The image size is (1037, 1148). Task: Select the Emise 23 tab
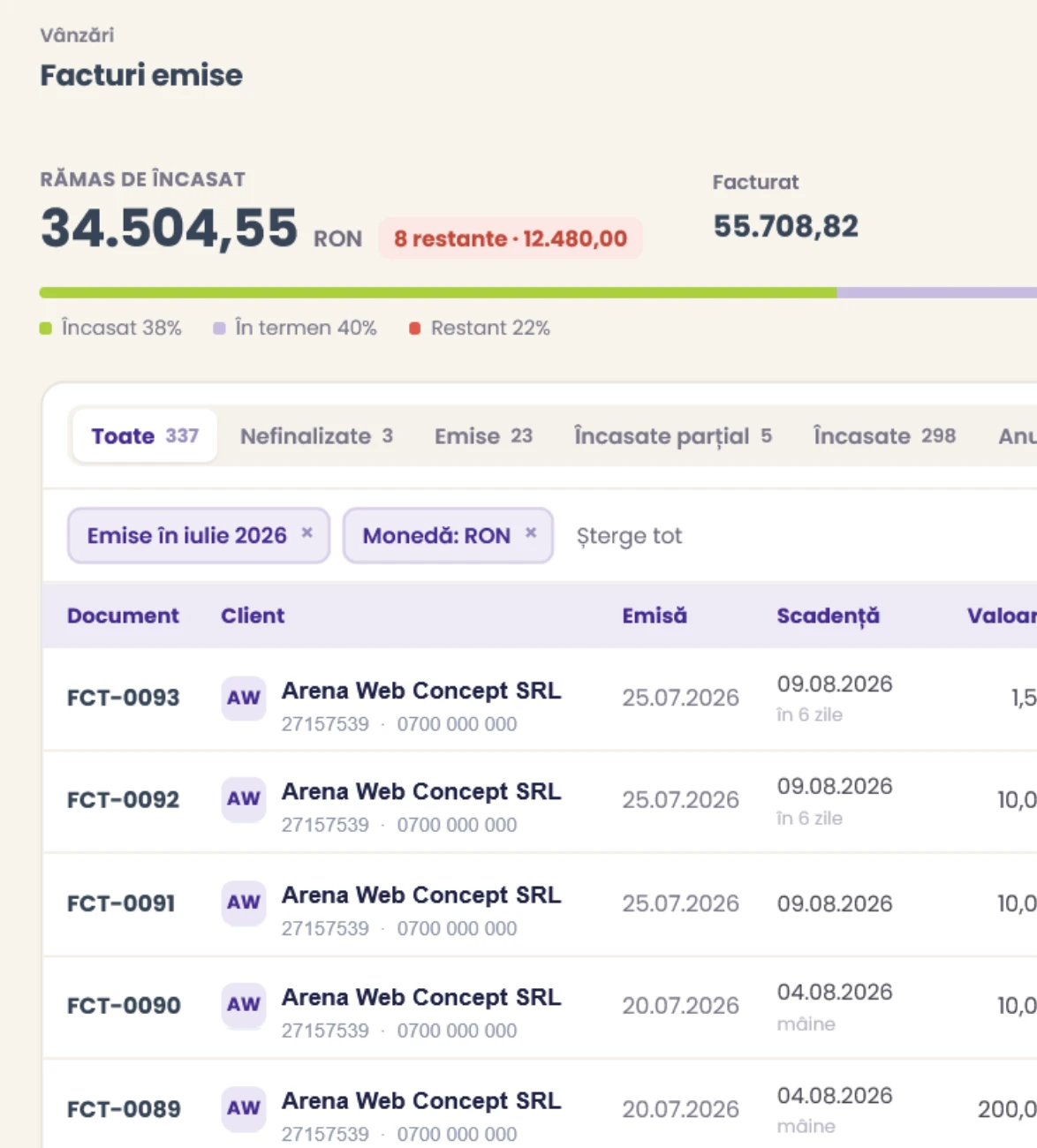[x=483, y=436]
